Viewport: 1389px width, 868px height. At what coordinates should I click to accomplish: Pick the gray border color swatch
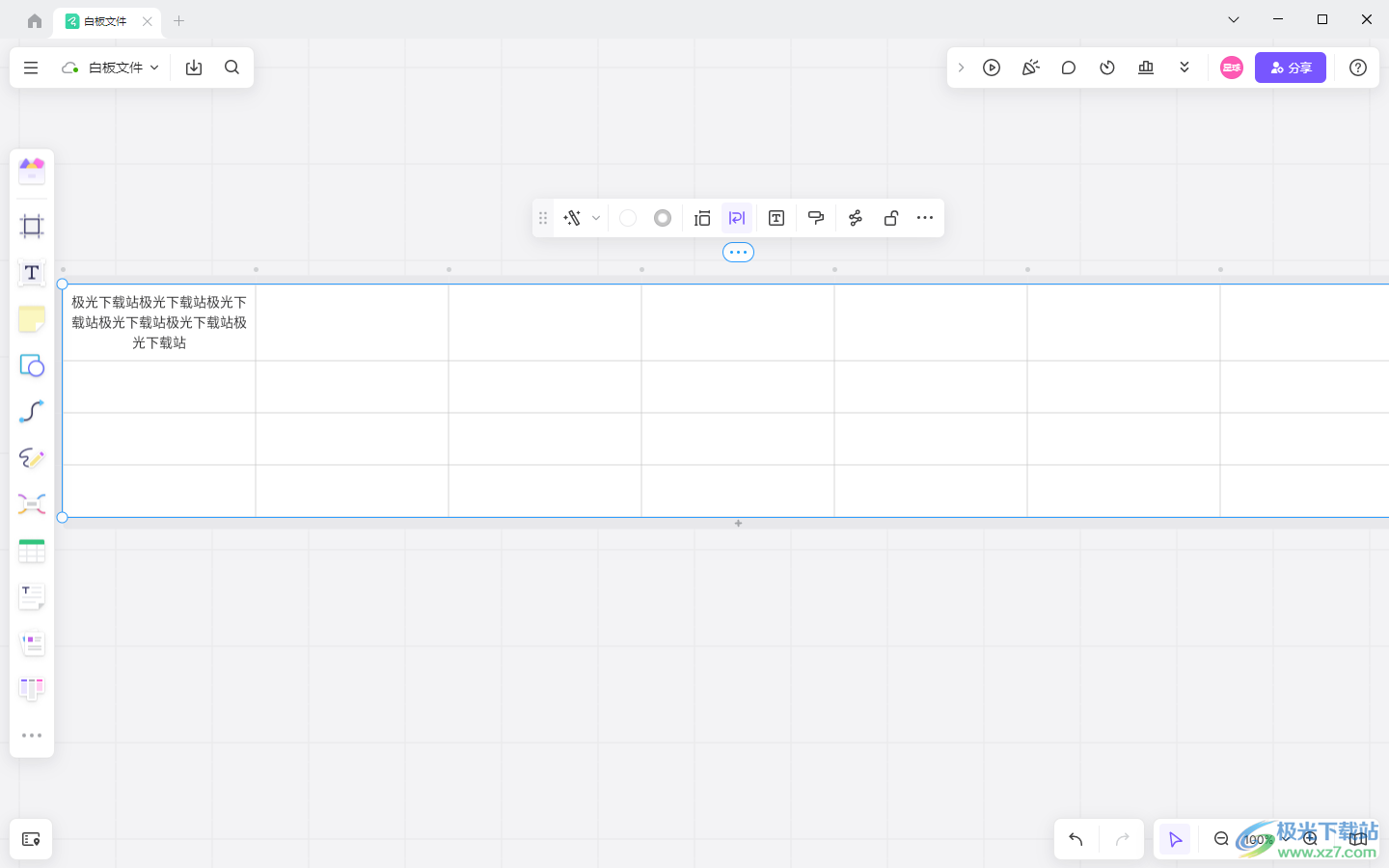point(663,218)
